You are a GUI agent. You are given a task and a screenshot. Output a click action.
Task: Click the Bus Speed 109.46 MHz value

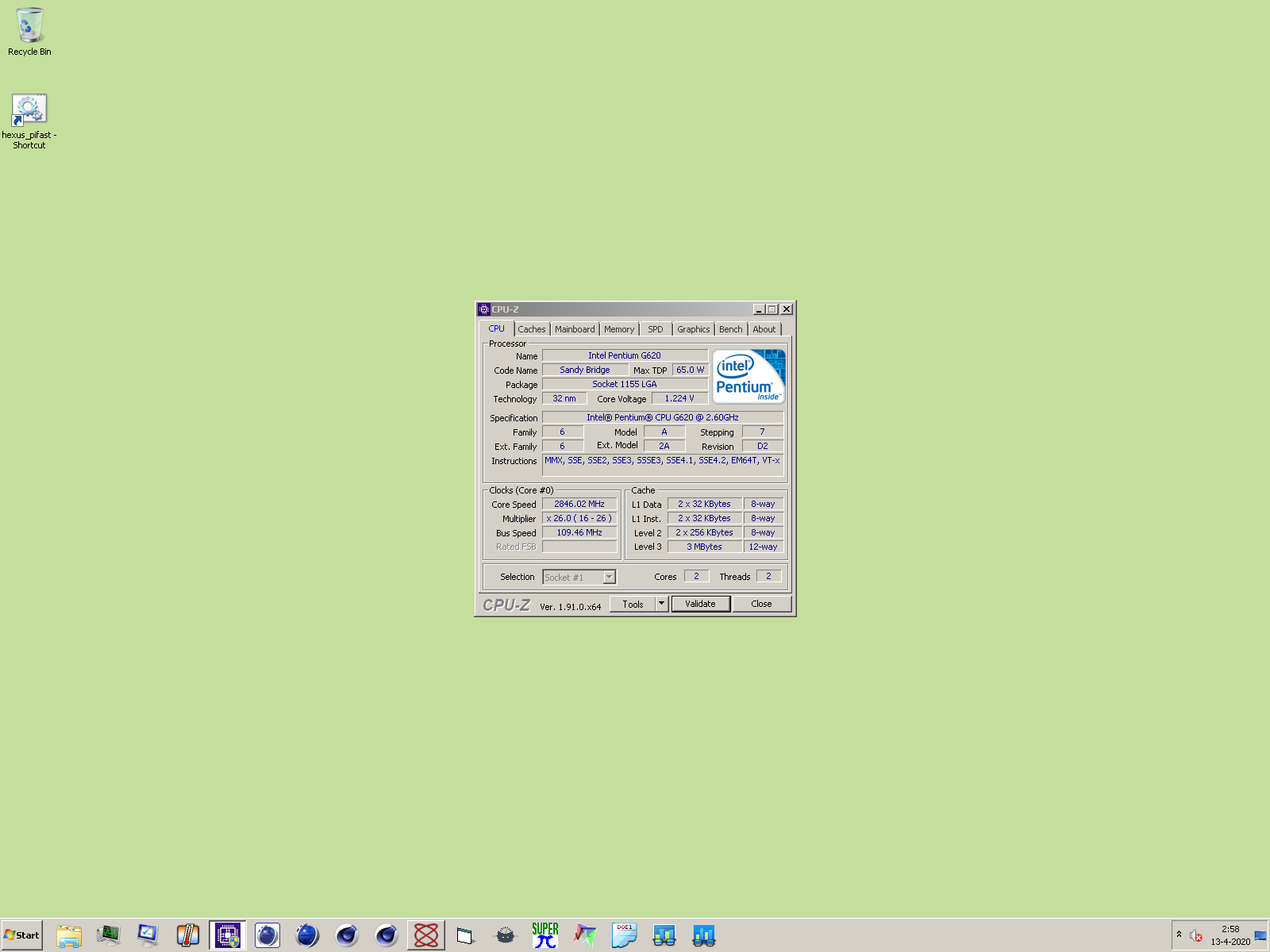tap(579, 532)
